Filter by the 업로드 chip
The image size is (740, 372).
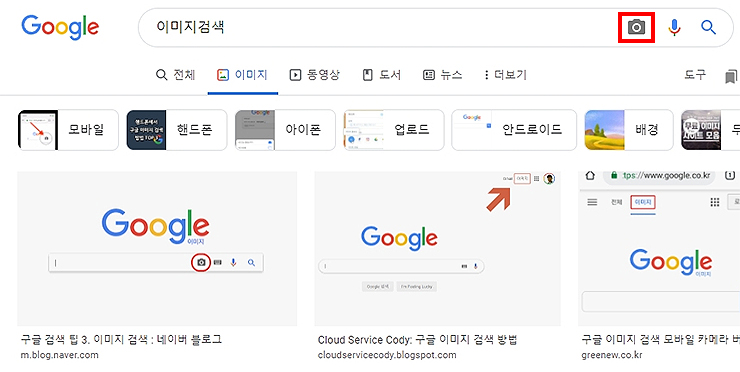[394, 130]
